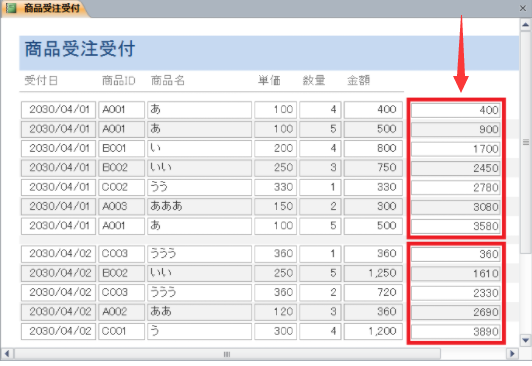Click the vertical scrollbar thumb

point(525,142)
